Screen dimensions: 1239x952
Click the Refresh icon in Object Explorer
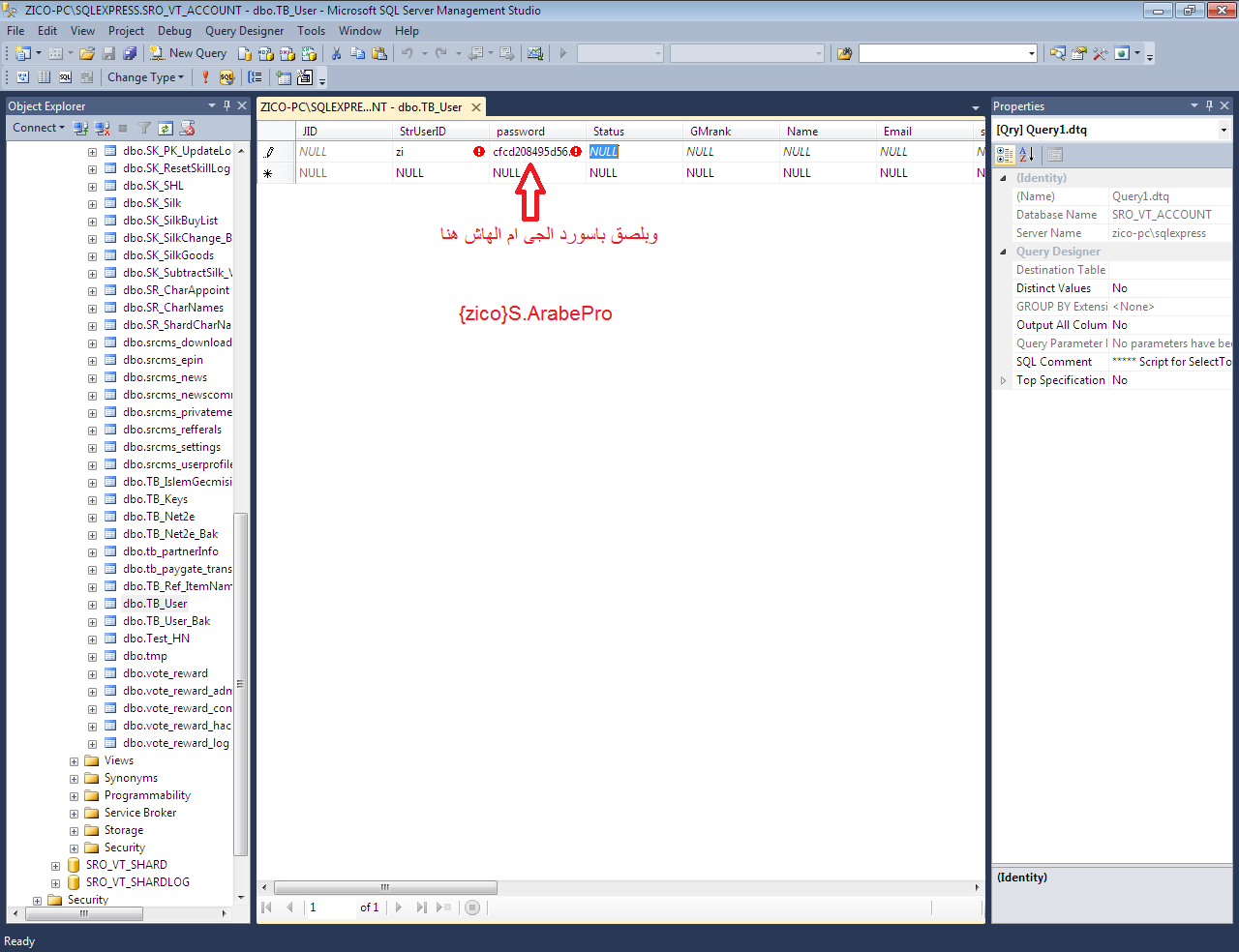click(166, 128)
